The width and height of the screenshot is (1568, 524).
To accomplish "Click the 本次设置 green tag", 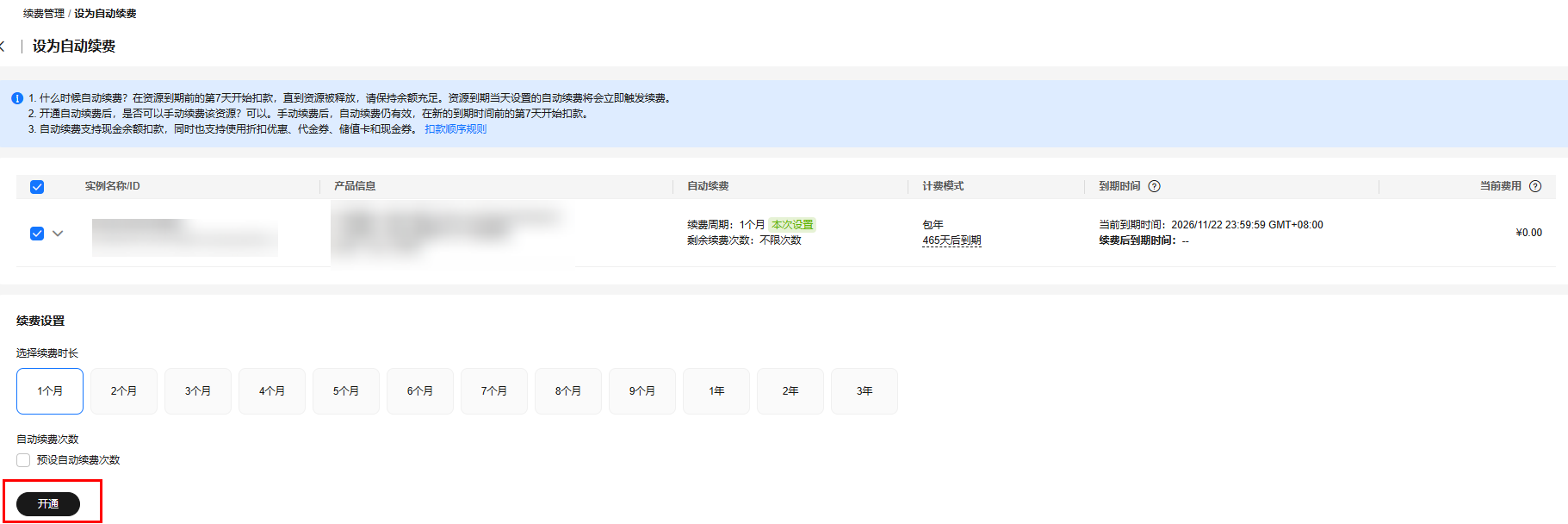I will (792, 225).
